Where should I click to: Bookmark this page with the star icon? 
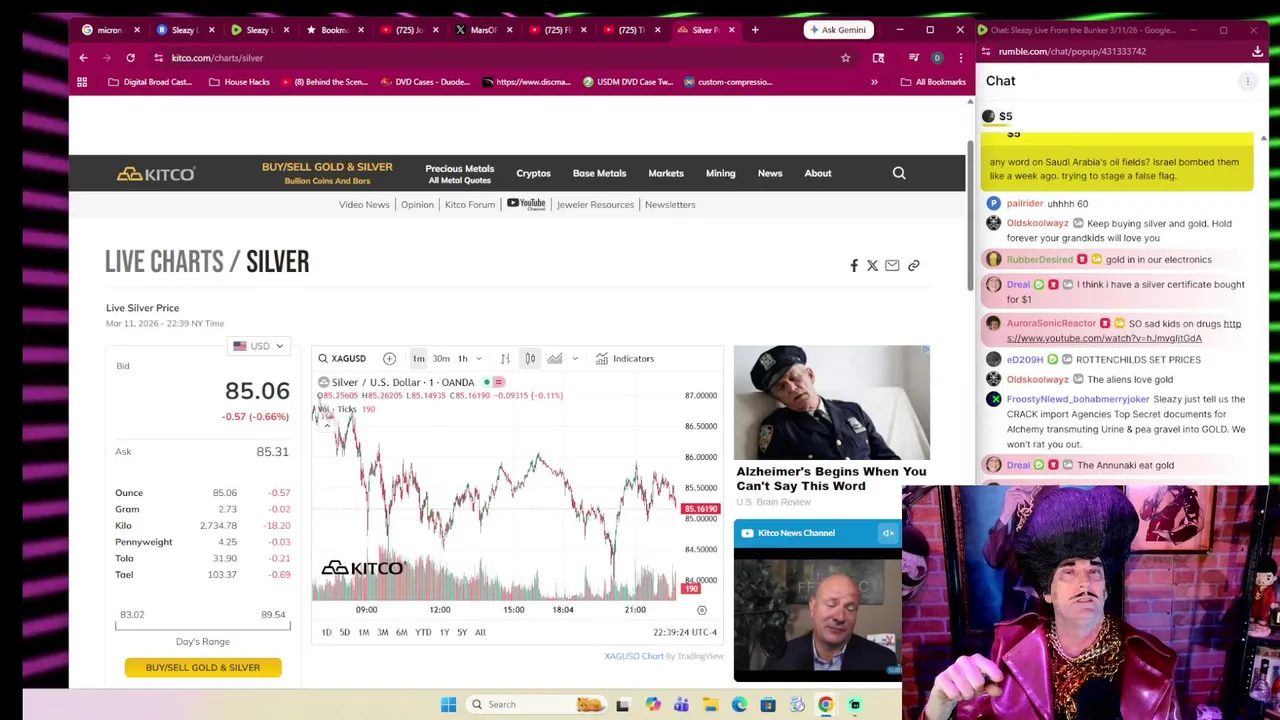click(x=845, y=58)
